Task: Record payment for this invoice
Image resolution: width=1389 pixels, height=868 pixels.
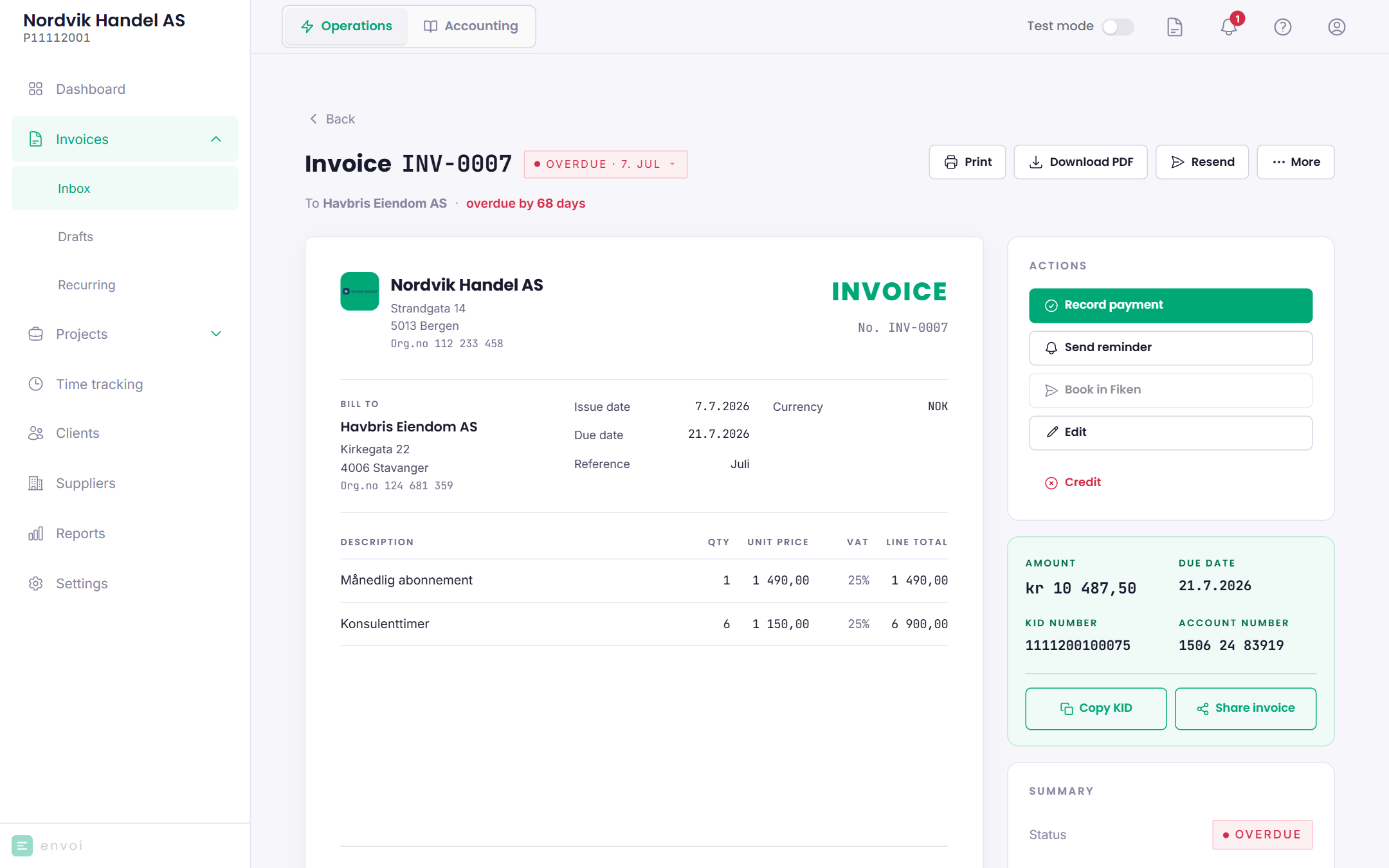Action: coord(1171,305)
